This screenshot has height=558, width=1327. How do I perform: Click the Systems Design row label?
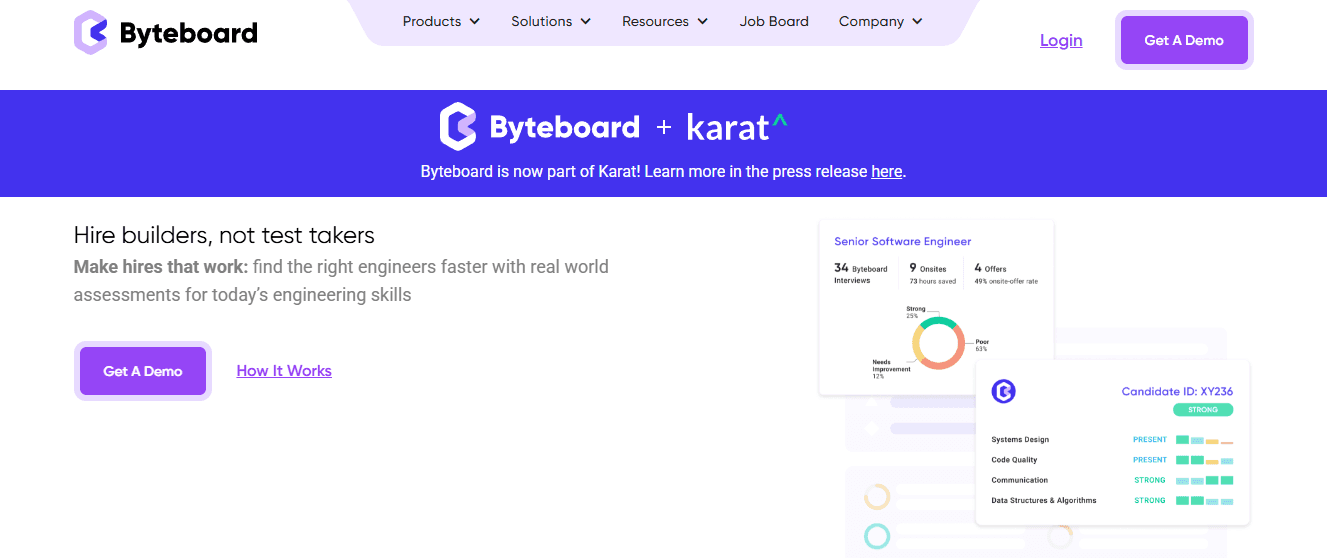[x=1020, y=440]
